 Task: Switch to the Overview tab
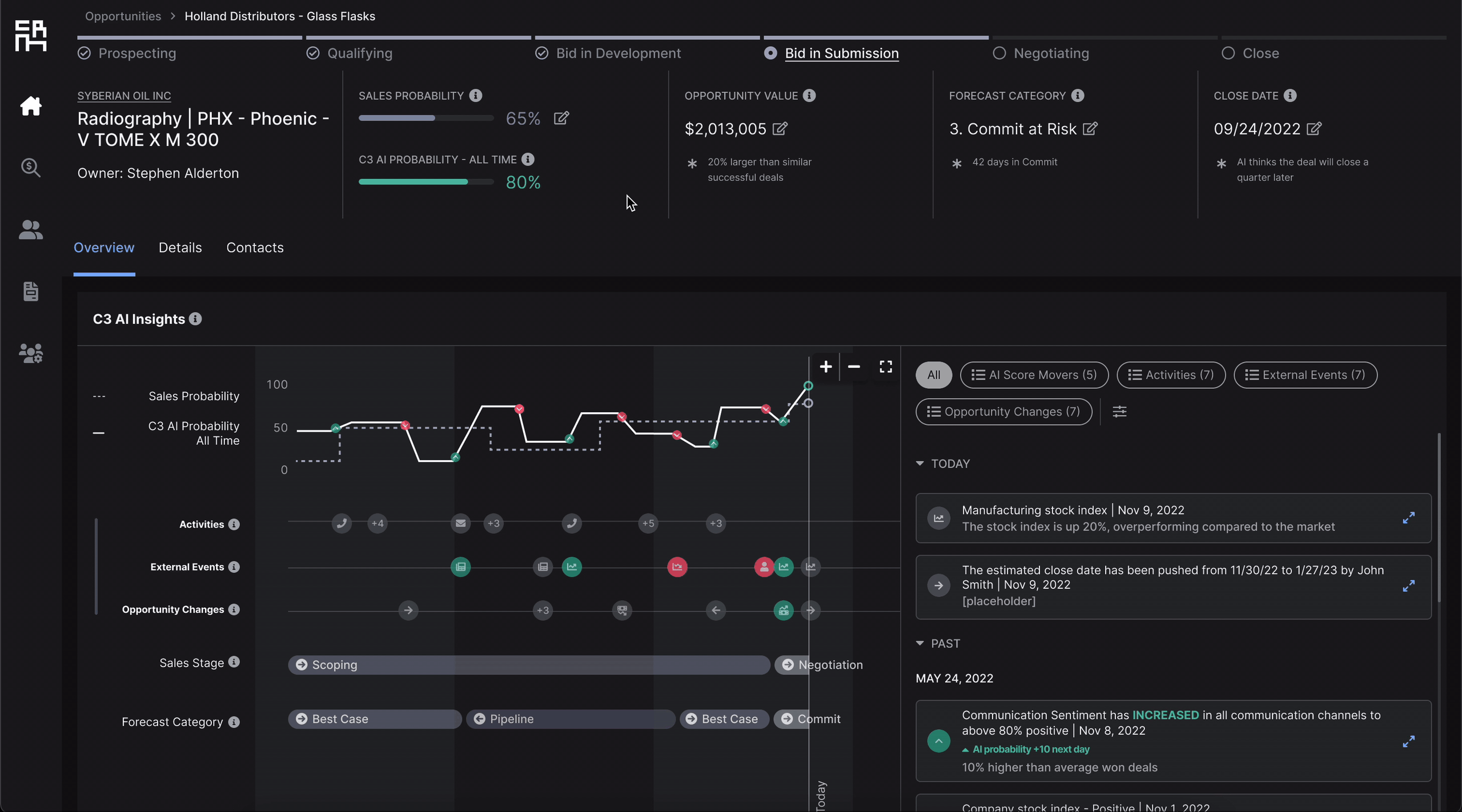(x=104, y=247)
